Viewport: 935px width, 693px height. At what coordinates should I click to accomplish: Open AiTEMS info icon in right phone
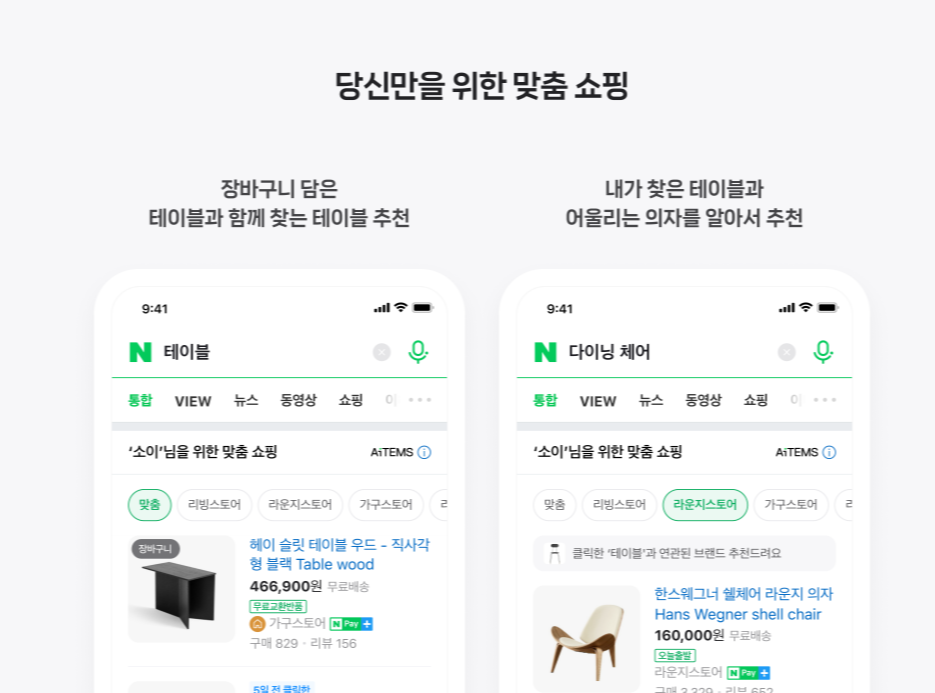829,452
